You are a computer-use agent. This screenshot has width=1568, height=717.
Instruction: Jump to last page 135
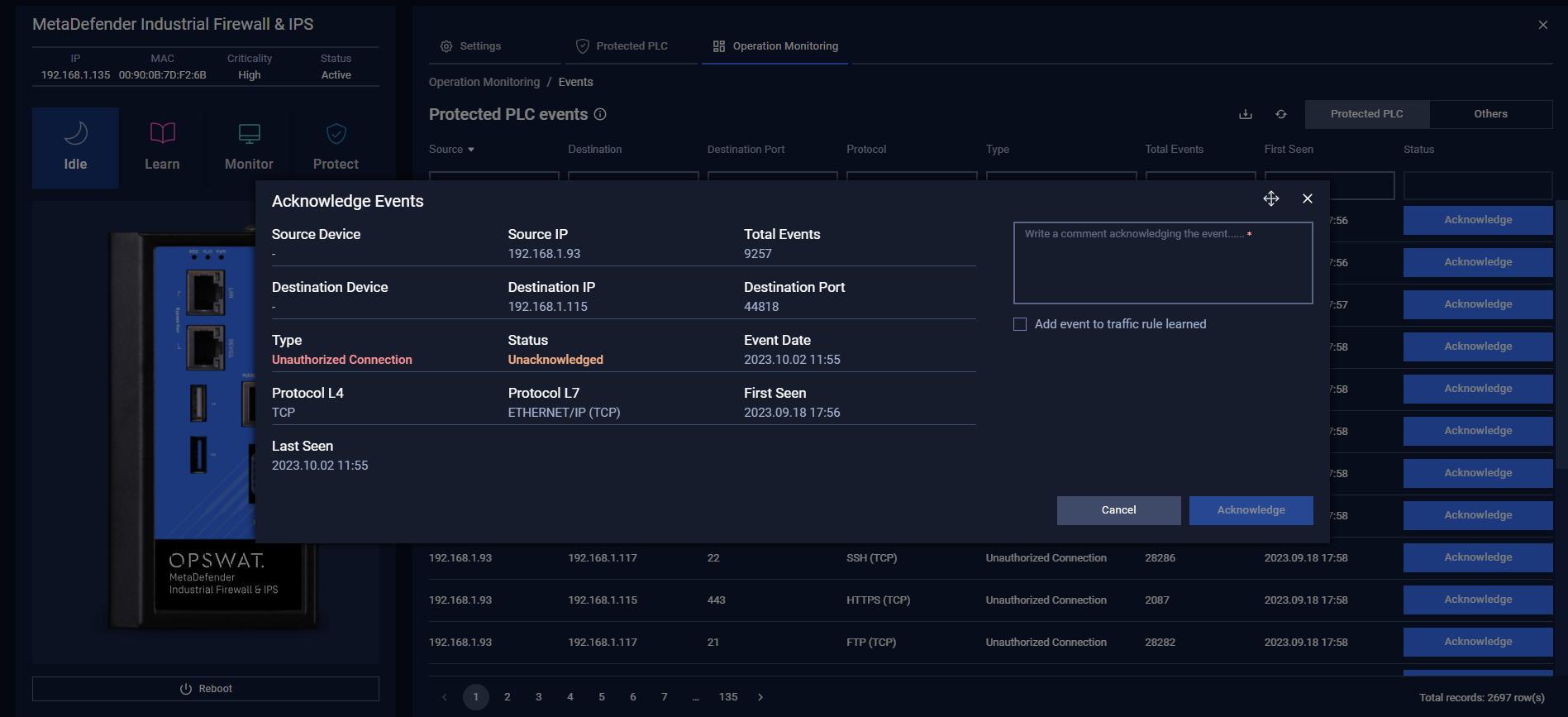tap(728, 697)
